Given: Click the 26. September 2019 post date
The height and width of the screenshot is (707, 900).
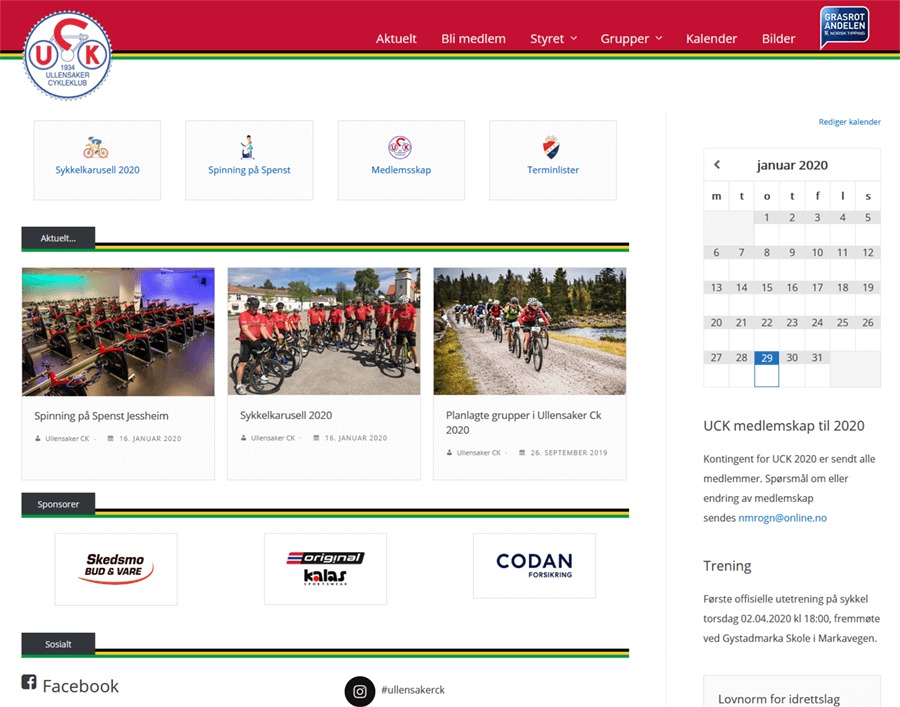Looking at the screenshot, I should (568, 453).
